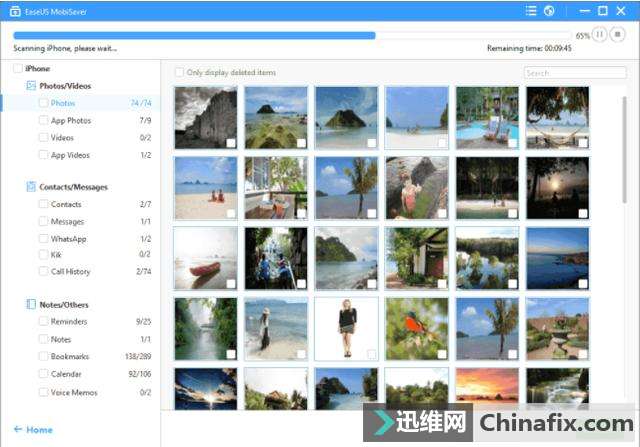Toggle the top-level iPhone checkbox
Screen dimensions: 640x447
(x=17, y=68)
